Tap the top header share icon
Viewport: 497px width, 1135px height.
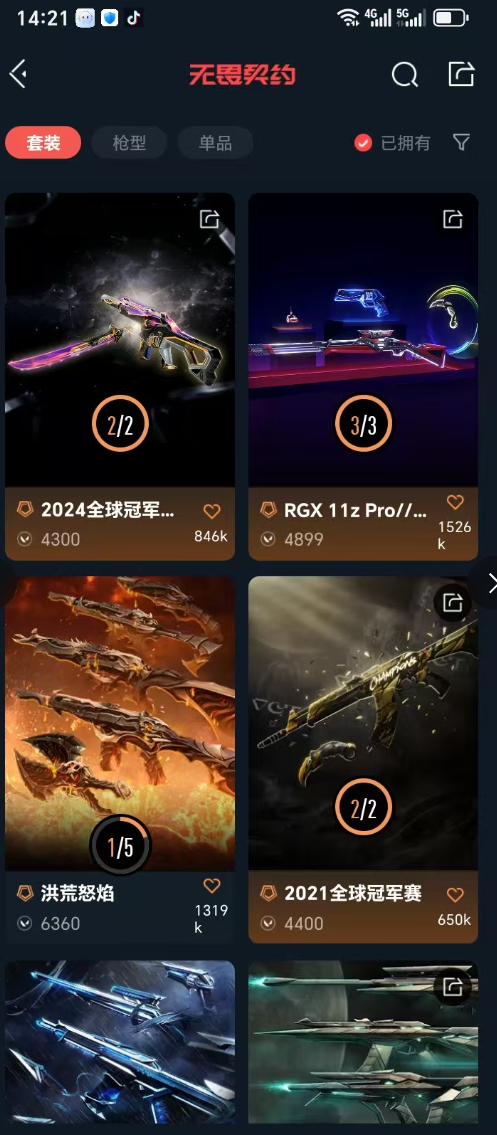pos(461,74)
